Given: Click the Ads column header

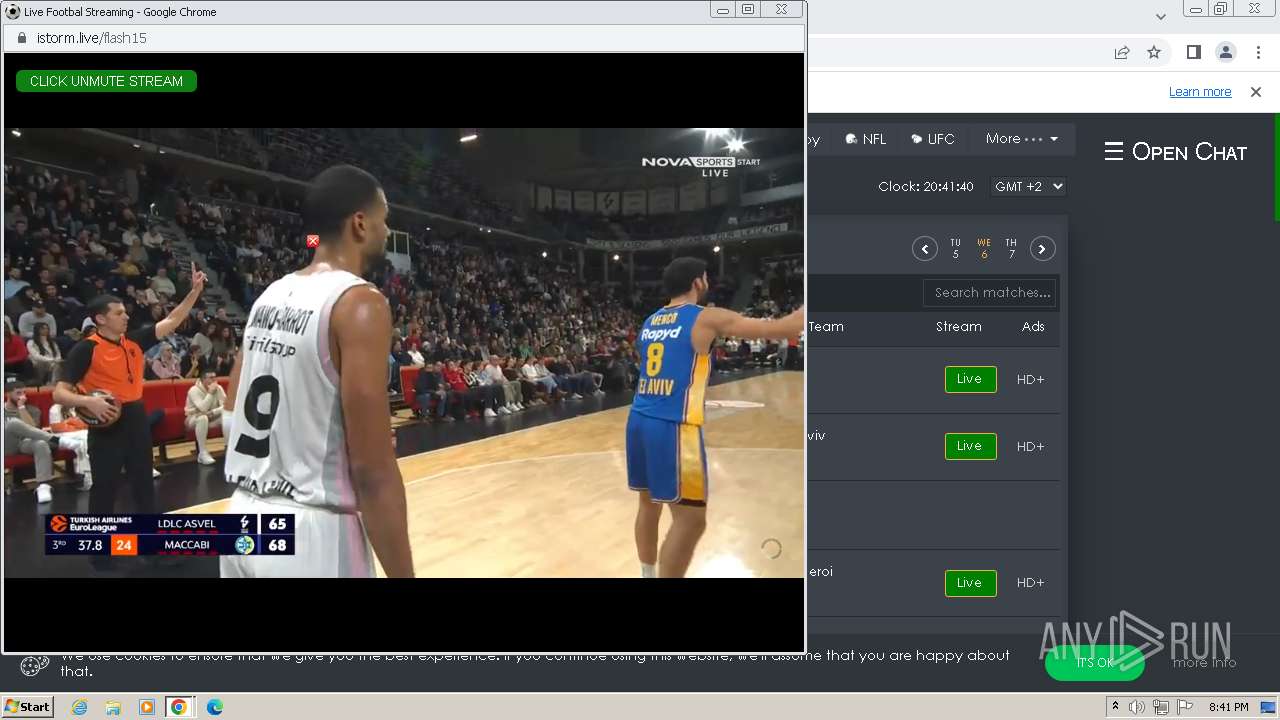Looking at the screenshot, I should pos(1033,327).
